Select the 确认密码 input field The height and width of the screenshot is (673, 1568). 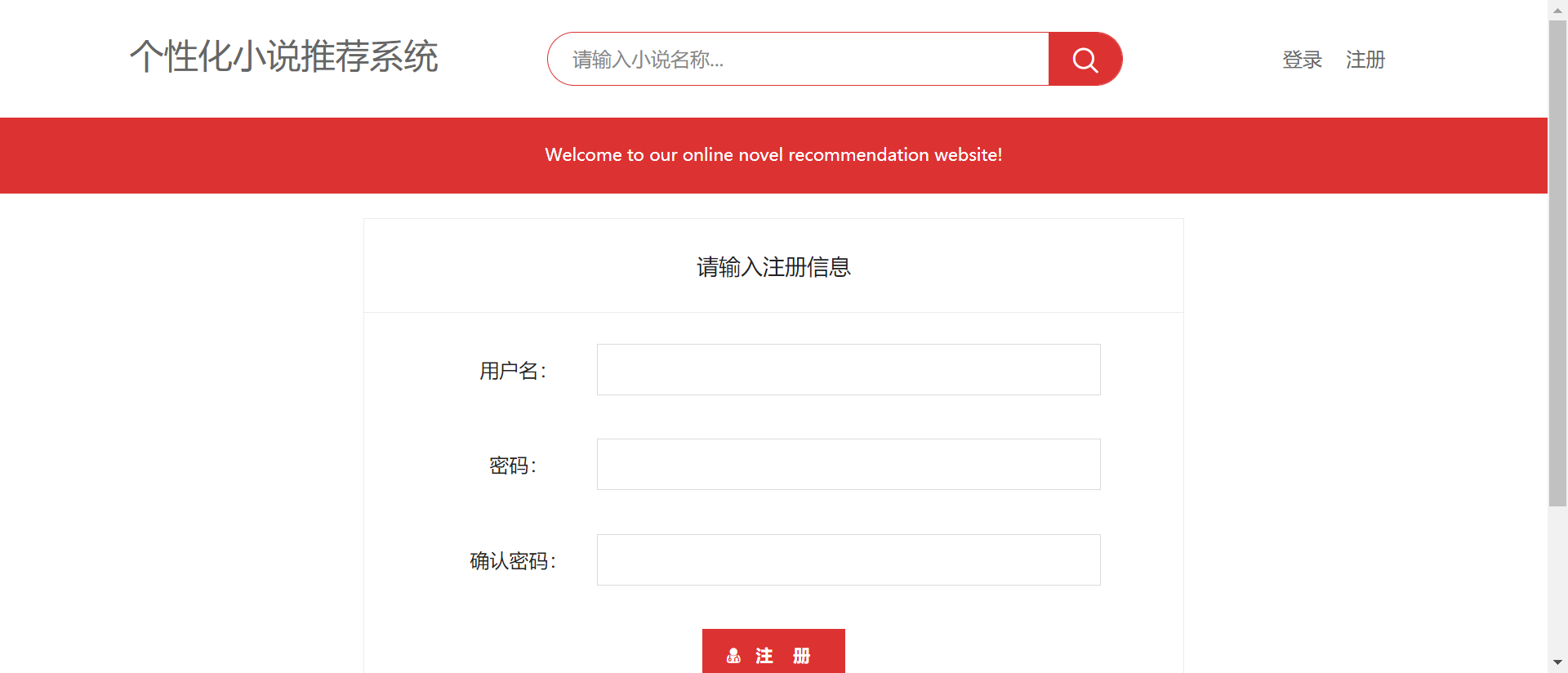coord(849,559)
